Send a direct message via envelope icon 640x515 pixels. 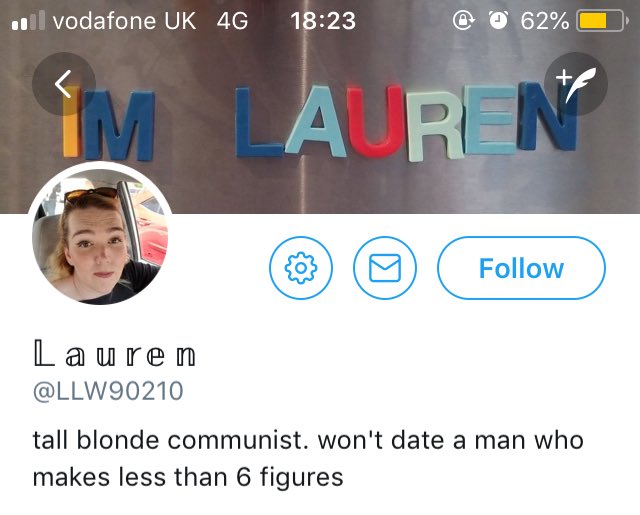(384, 268)
